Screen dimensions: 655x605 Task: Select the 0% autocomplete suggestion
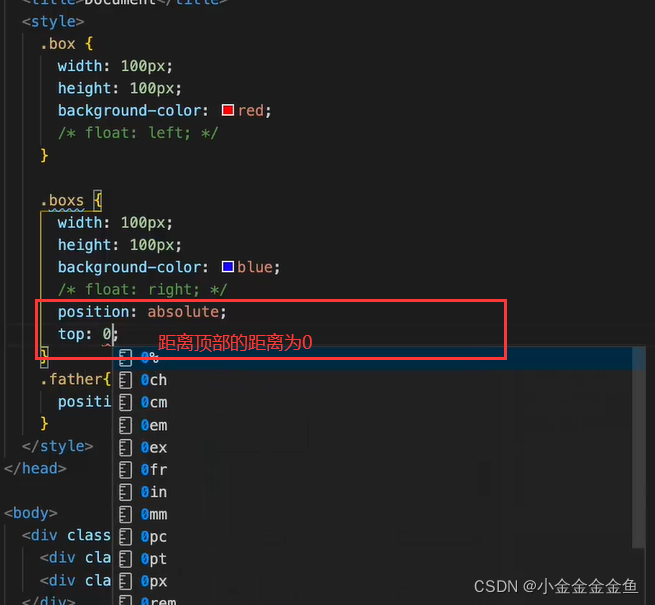point(373,358)
